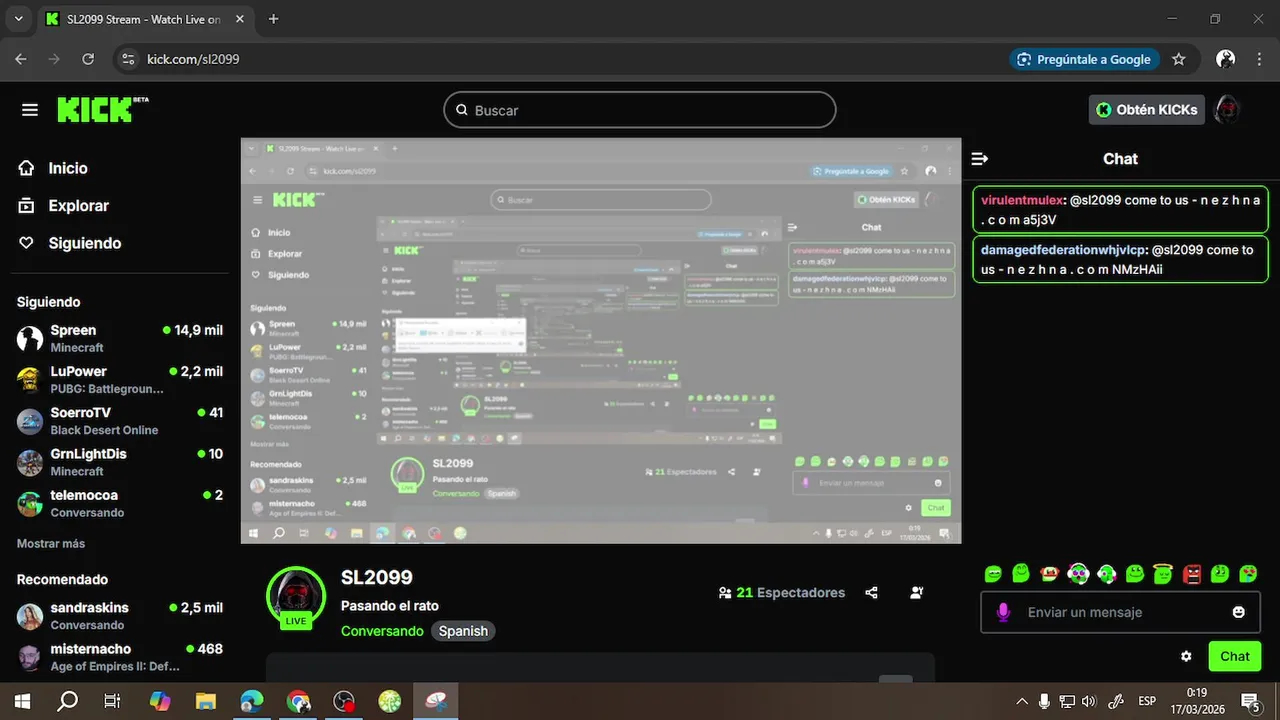
Task: Click the Spanish language tag
Action: point(463,631)
